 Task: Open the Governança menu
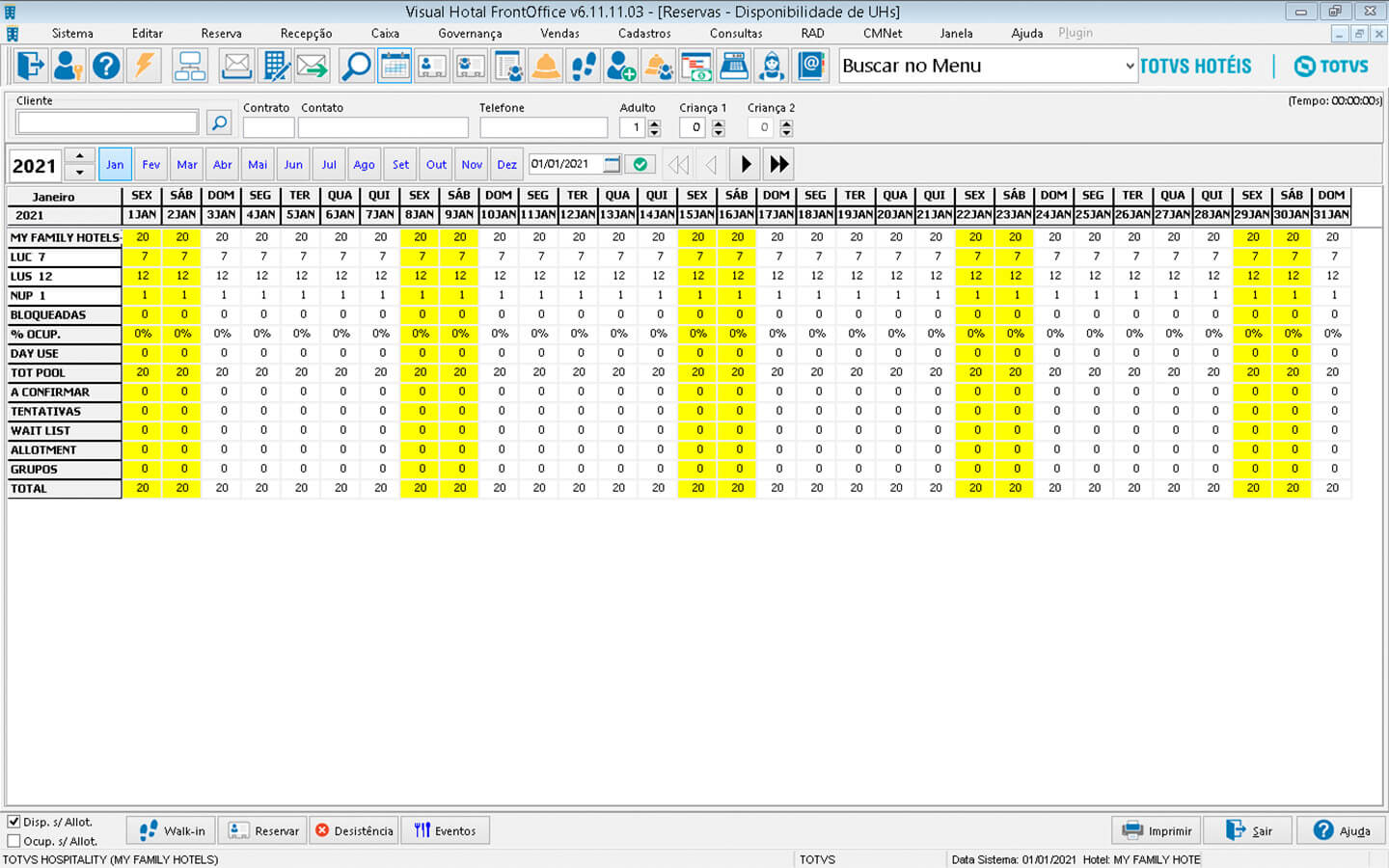pos(470,33)
